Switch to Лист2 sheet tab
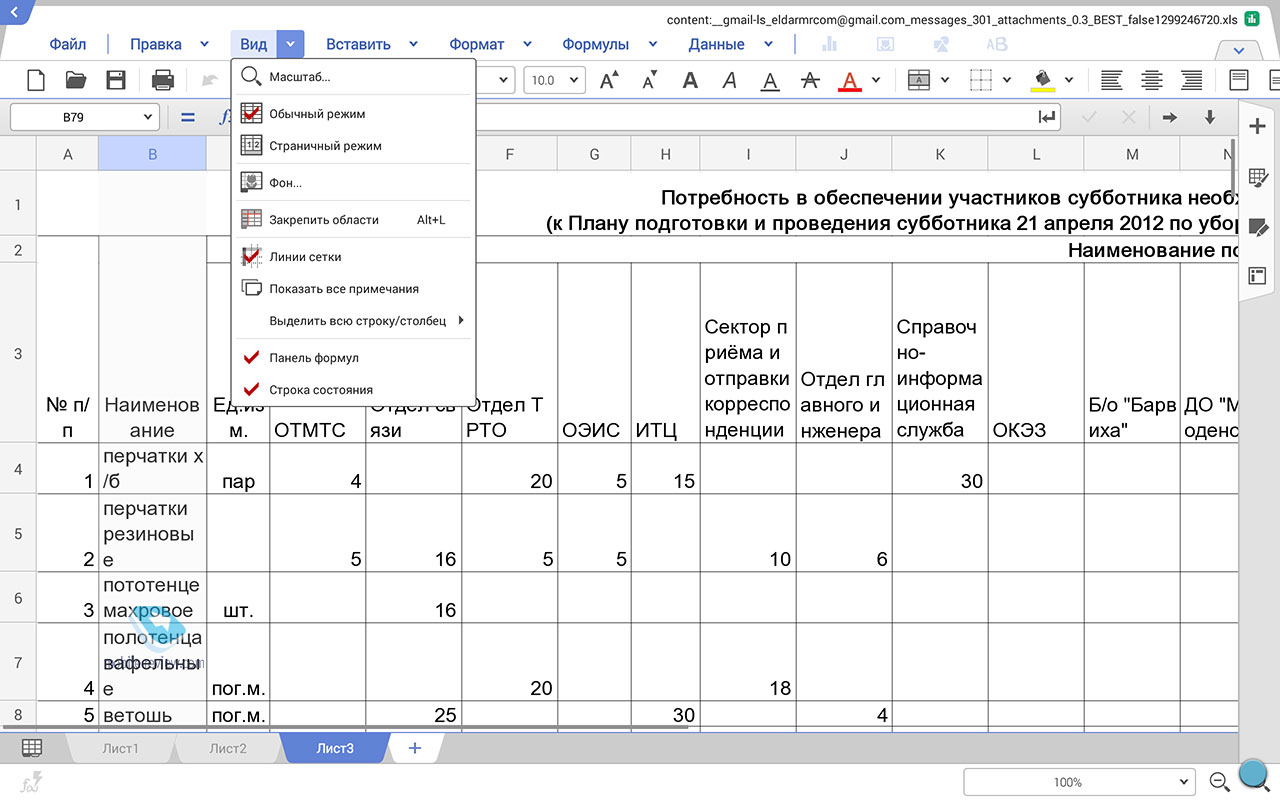The width and height of the screenshot is (1280, 800). point(228,748)
